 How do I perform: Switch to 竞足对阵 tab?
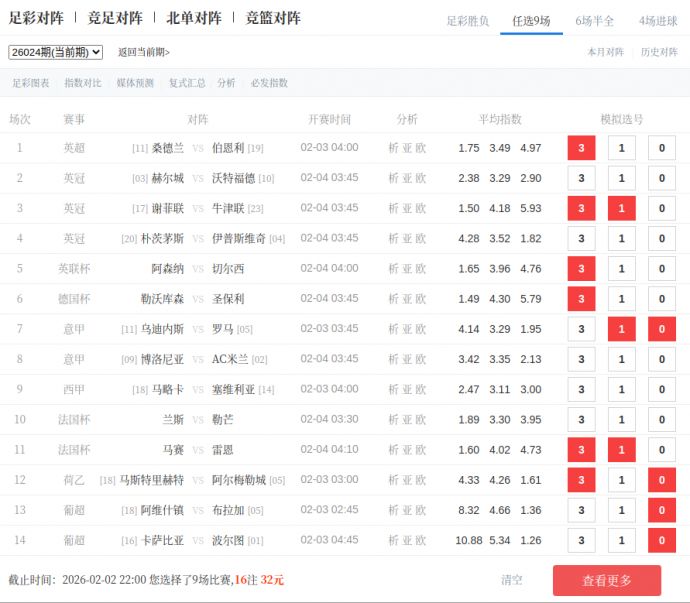tap(115, 18)
